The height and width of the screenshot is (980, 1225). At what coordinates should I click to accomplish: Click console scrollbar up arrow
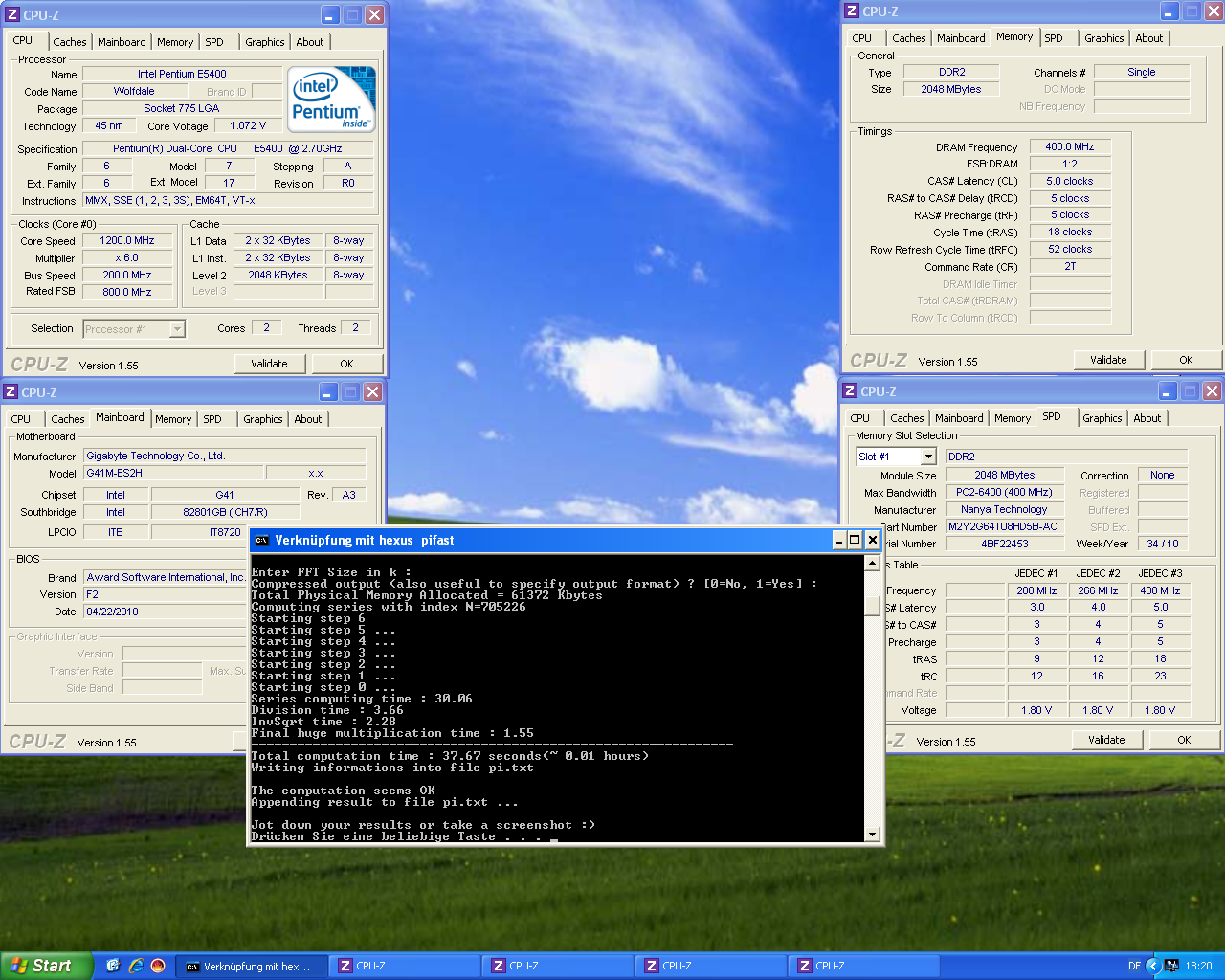(872, 563)
